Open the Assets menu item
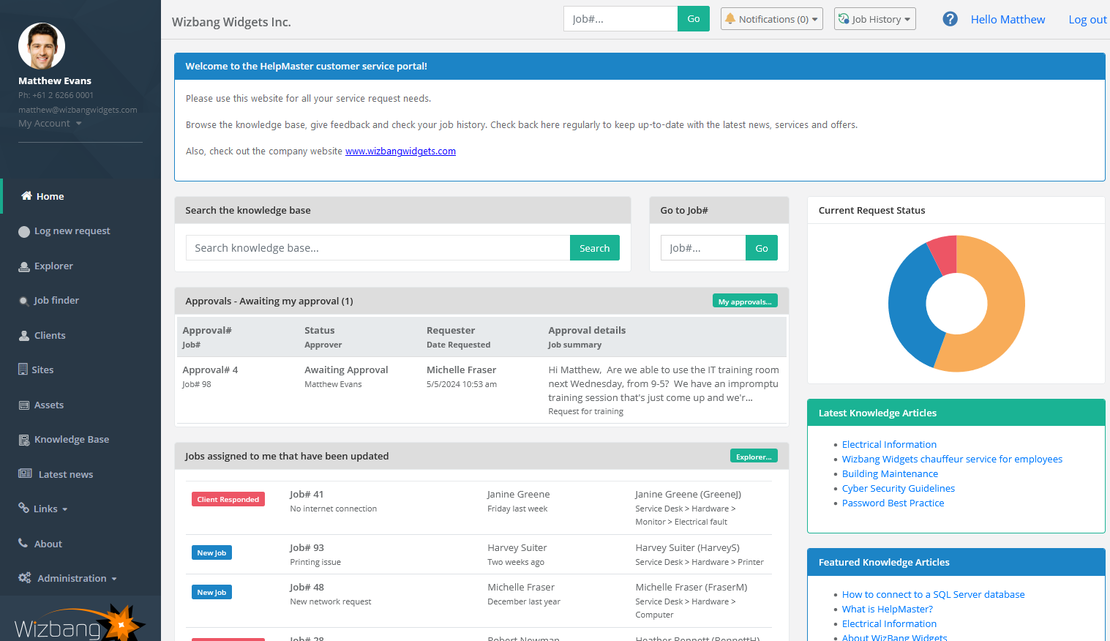The image size is (1110, 641). click(x=49, y=404)
